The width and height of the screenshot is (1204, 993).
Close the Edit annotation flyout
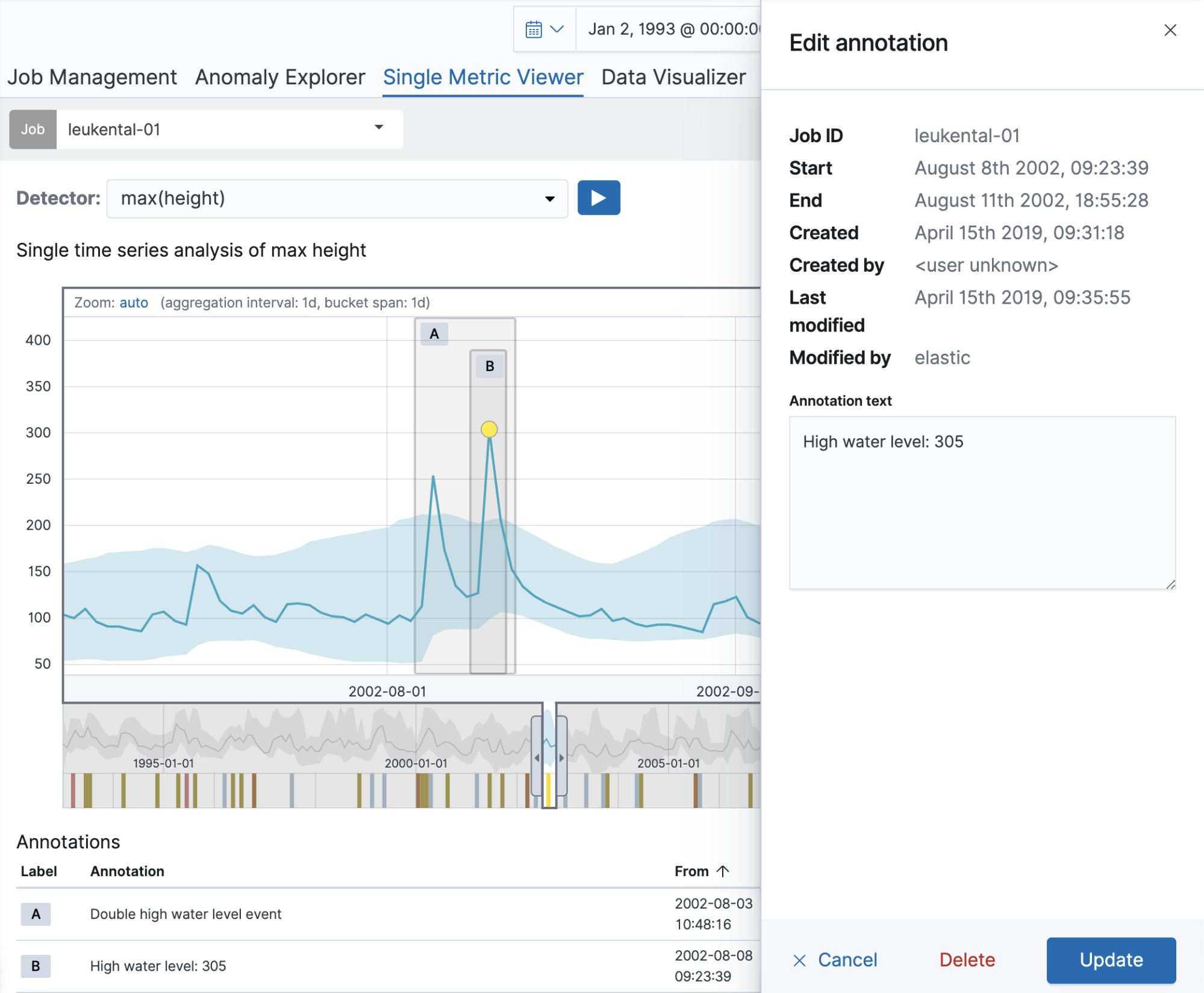(x=1170, y=30)
